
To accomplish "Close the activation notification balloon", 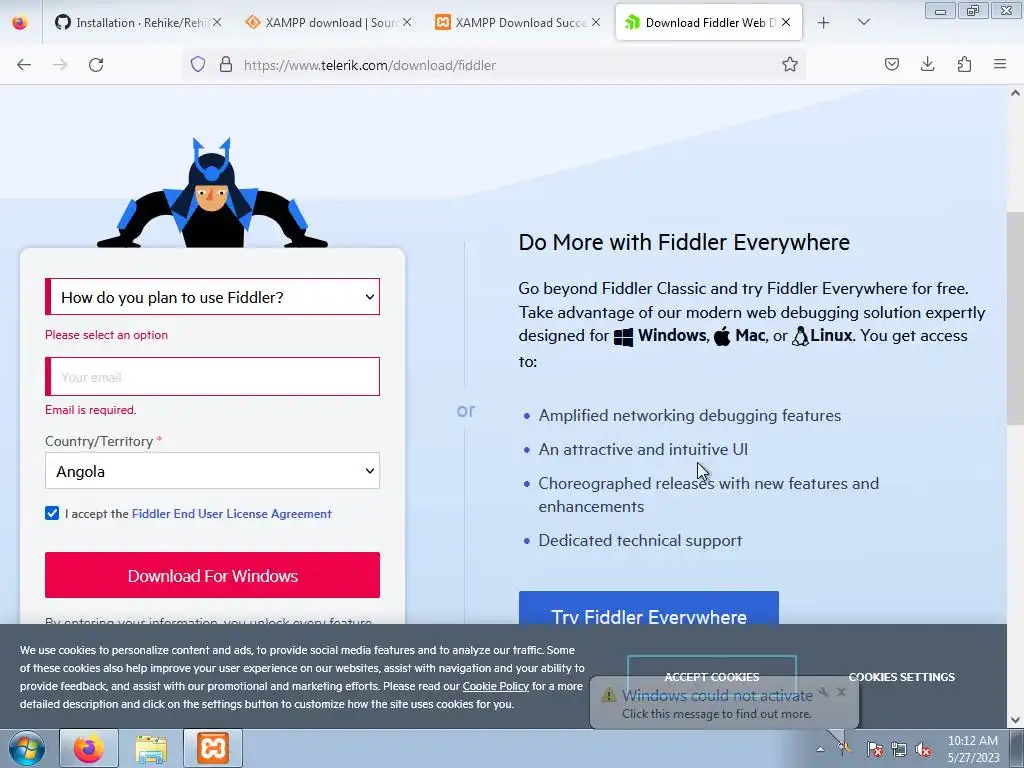I will [x=841, y=692].
